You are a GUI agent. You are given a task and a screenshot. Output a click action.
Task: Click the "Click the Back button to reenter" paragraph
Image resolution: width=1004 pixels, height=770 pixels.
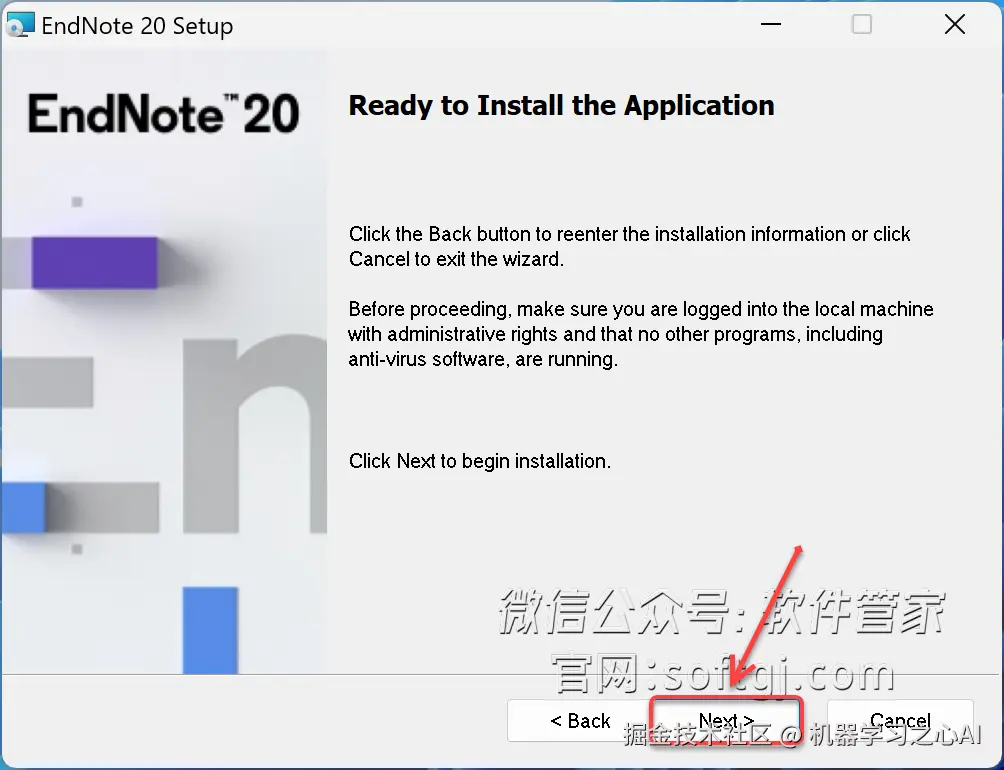pyautogui.click(x=629, y=246)
